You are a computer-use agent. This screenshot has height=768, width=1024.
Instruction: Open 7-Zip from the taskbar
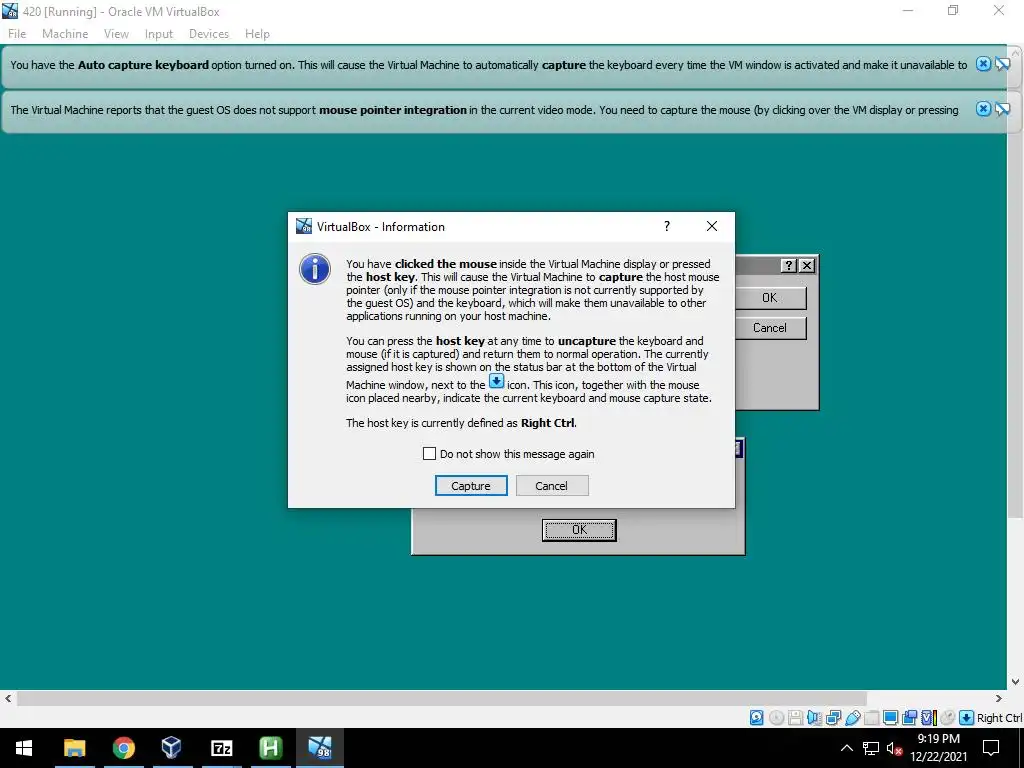[x=221, y=748]
